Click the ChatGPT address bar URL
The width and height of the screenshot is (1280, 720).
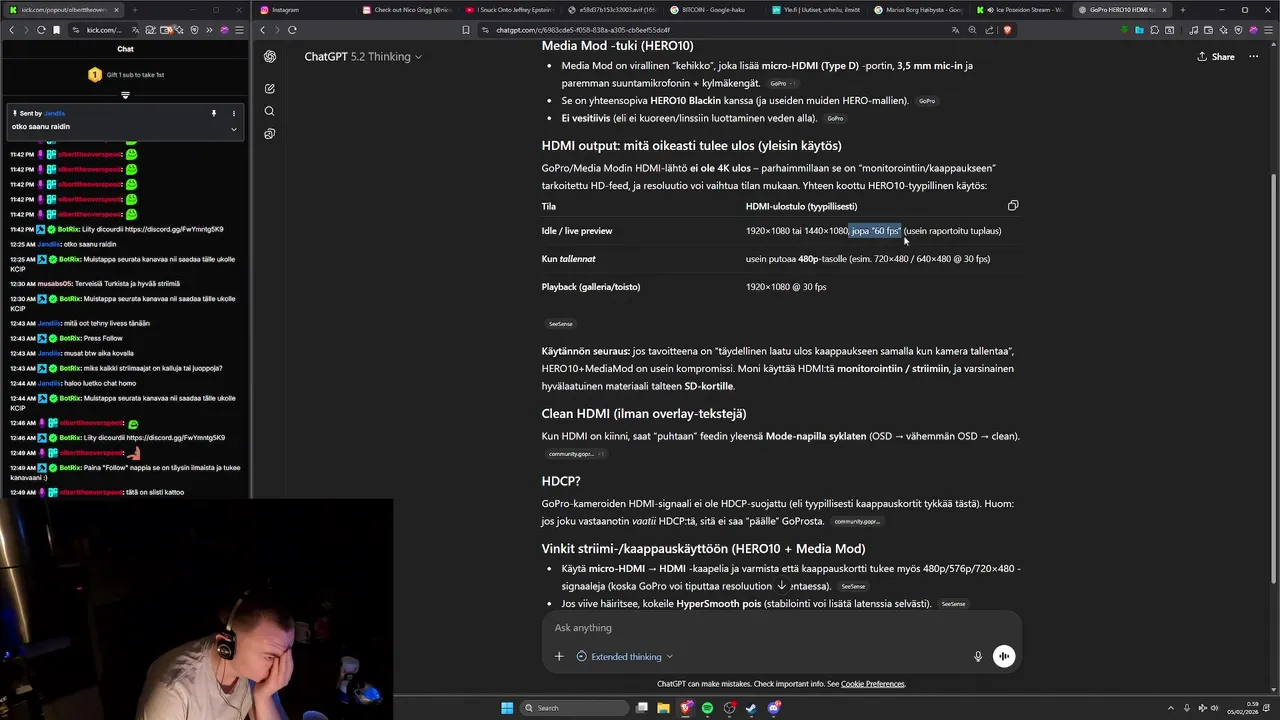(x=583, y=30)
